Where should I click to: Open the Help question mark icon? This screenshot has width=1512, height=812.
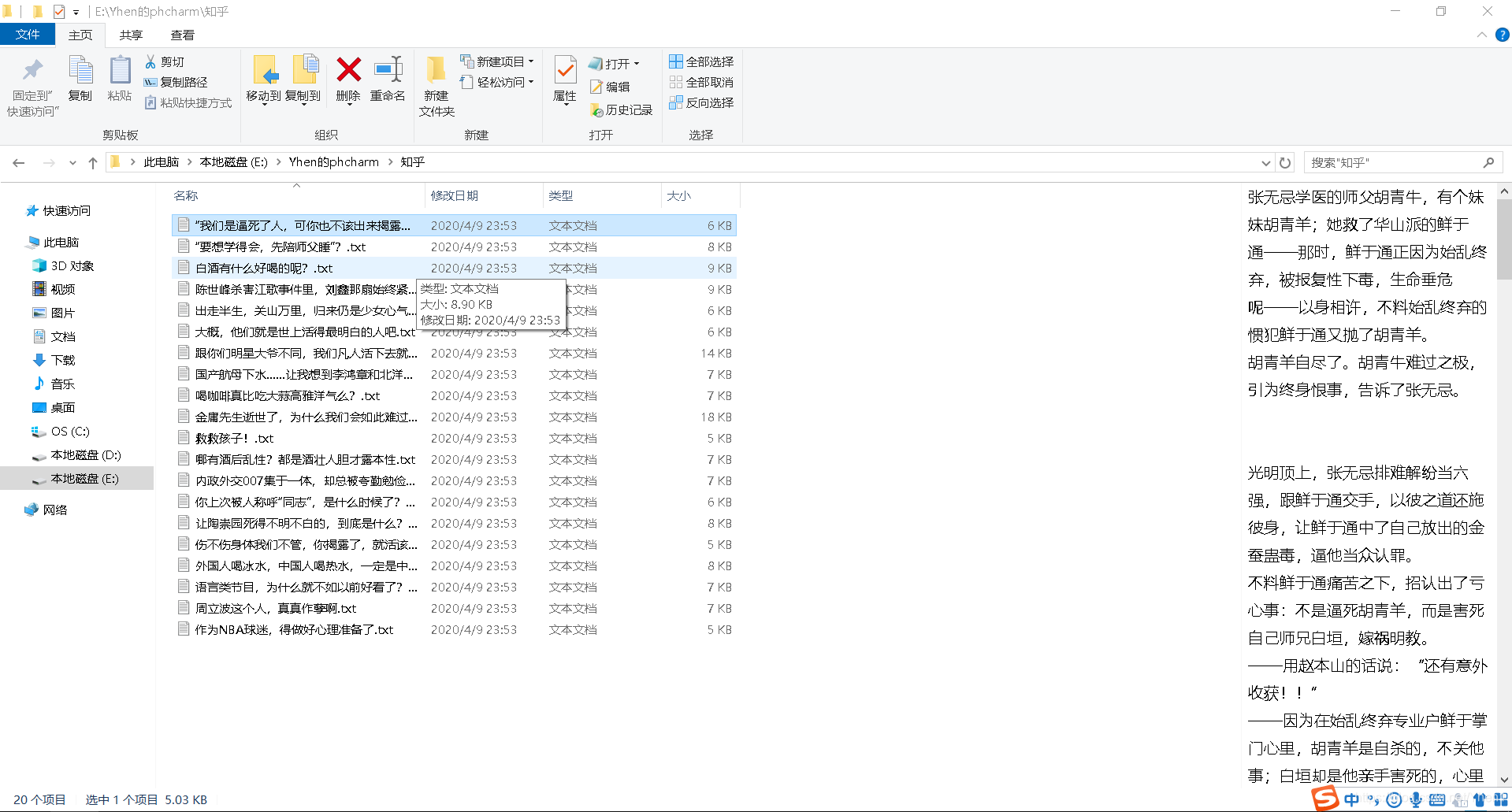click(x=1503, y=35)
